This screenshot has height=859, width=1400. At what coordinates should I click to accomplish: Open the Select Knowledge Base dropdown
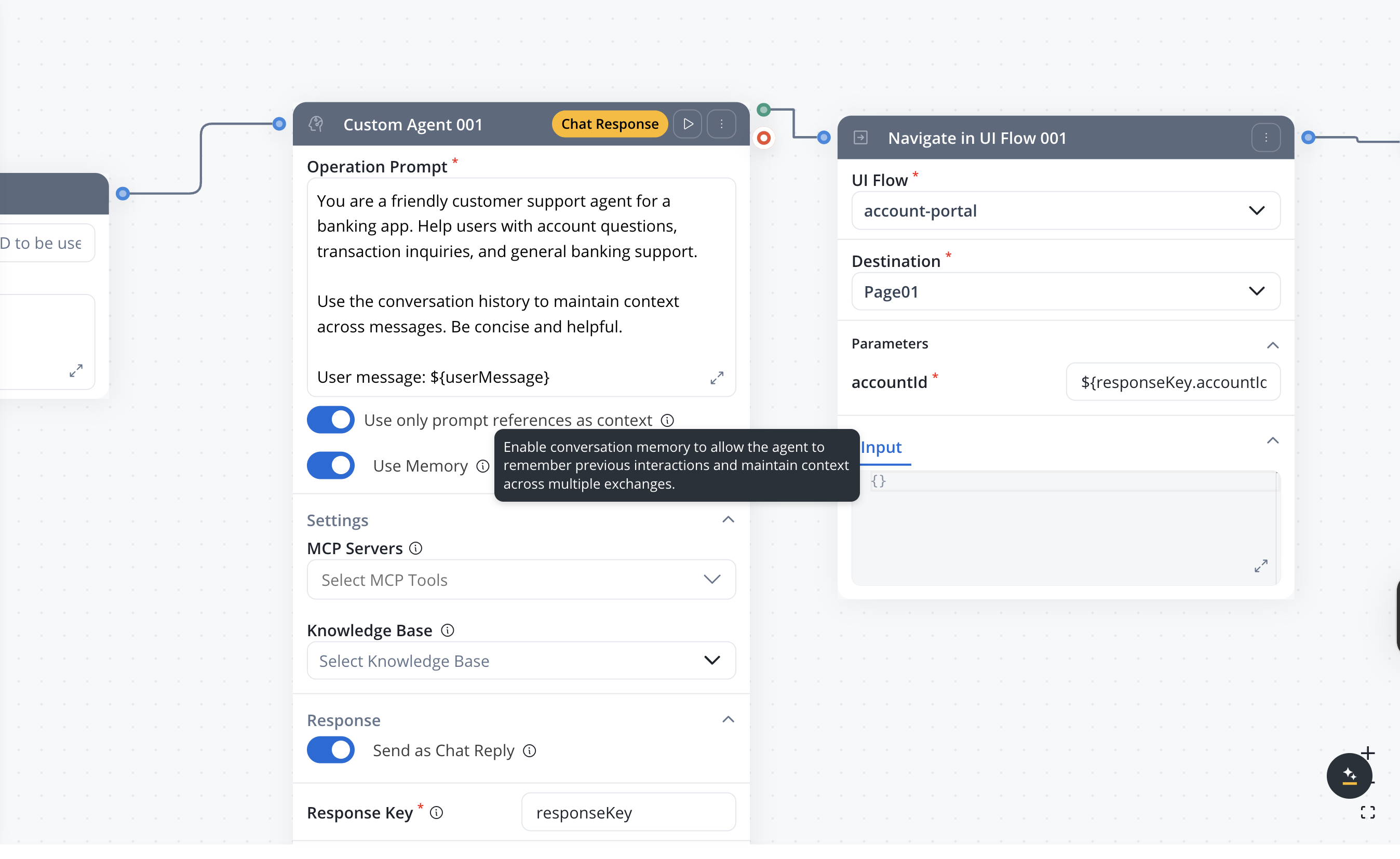tap(521, 661)
